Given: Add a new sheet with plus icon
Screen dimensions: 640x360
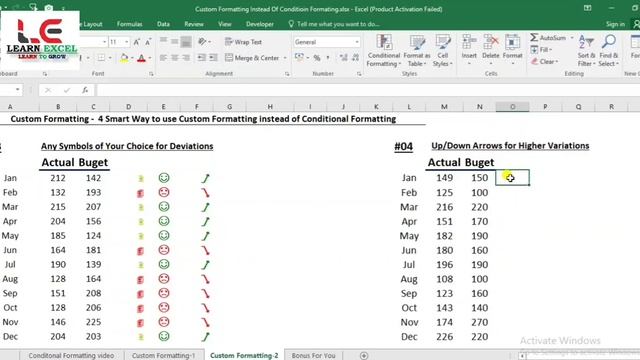Looking at the screenshot, I should [364, 356].
